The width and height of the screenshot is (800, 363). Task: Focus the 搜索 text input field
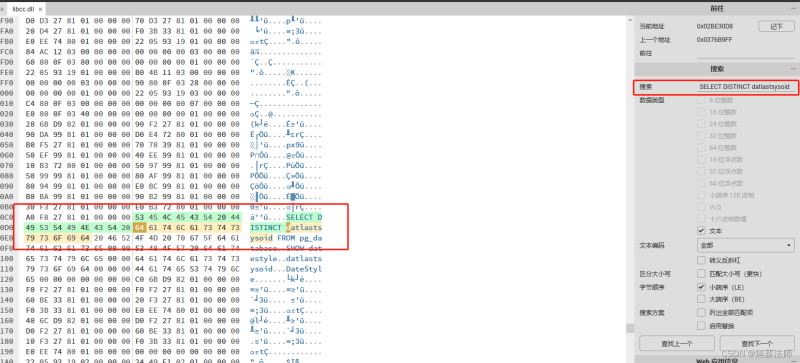point(745,87)
